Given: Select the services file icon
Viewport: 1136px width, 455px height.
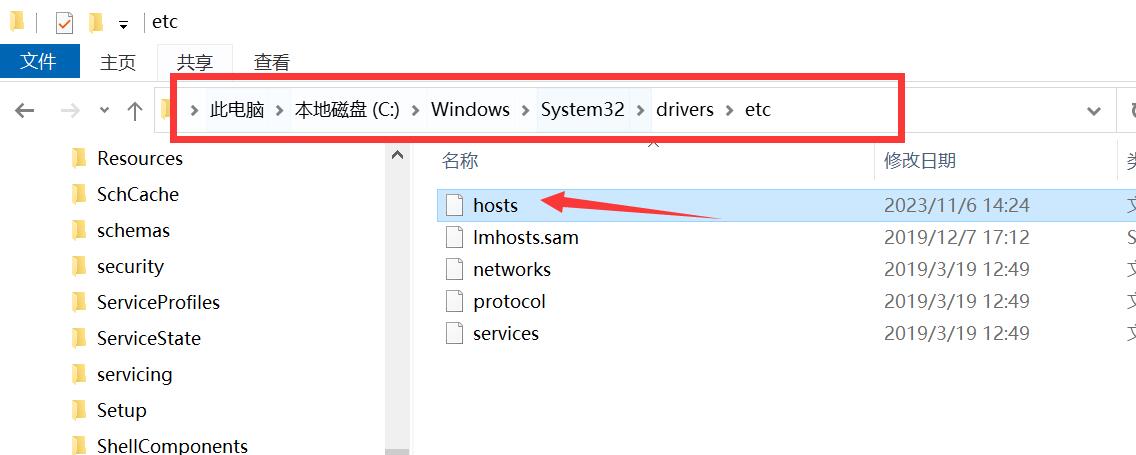Looking at the screenshot, I should pos(454,333).
